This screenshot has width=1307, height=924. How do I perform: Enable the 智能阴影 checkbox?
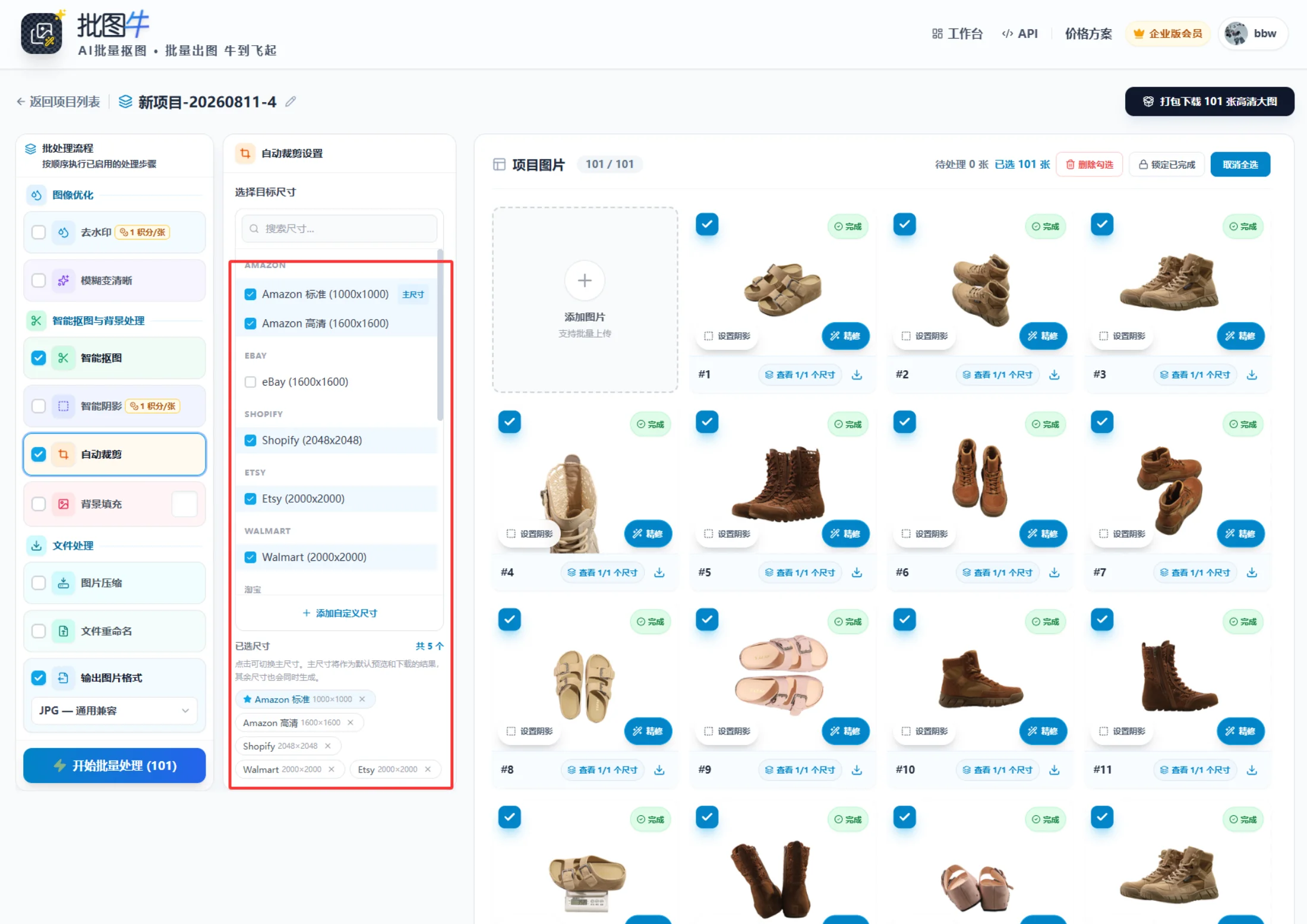tap(39, 406)
